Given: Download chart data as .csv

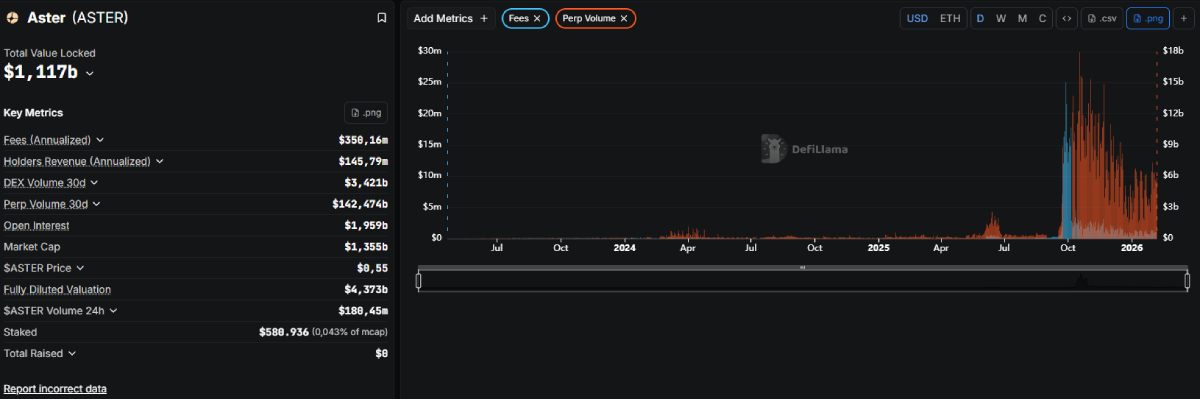Looking at the screenshot, I should (x=1102, y=18).
